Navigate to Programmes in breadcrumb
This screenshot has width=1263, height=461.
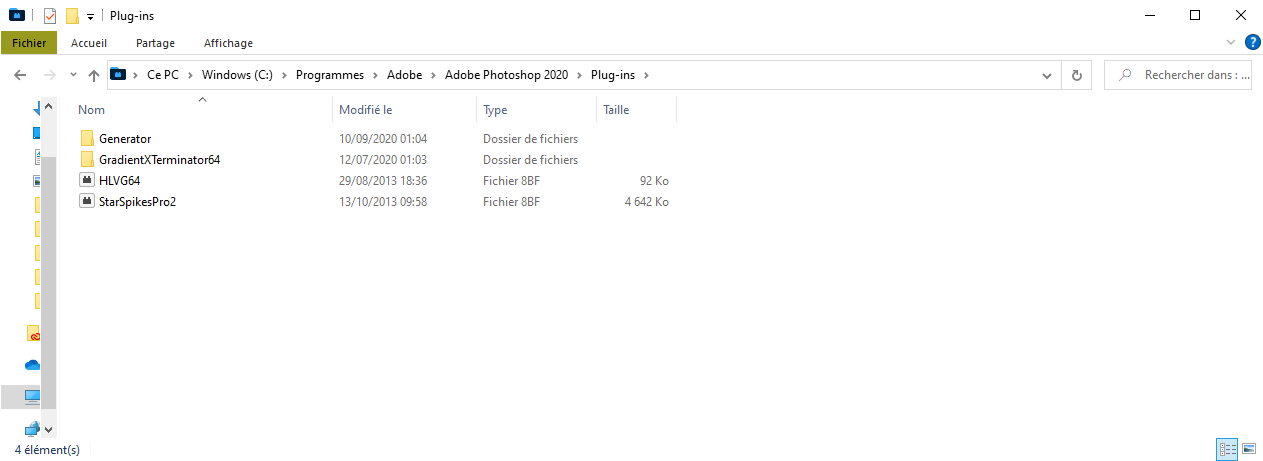click(x=329, y=75)
